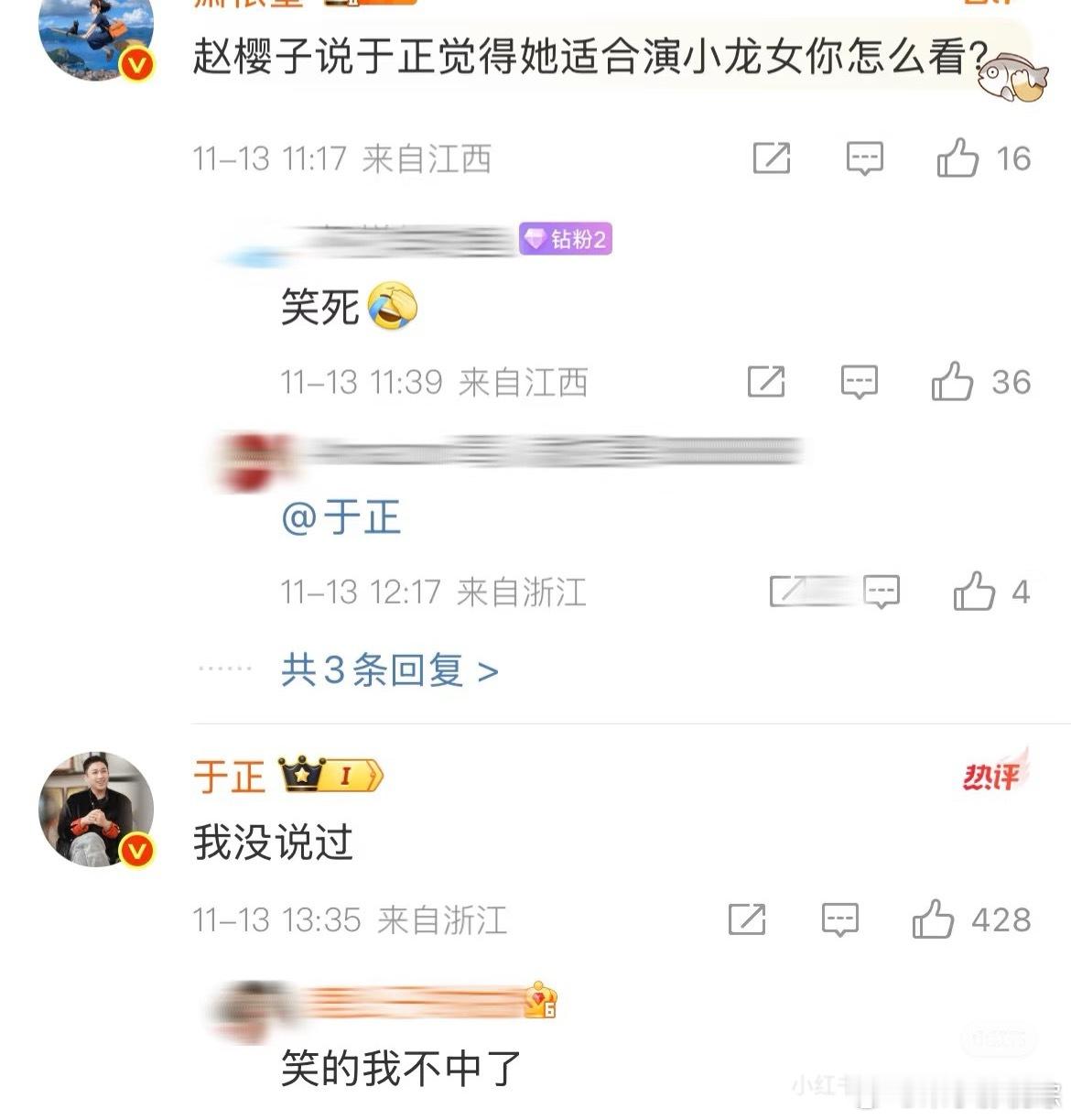Like the @于正 reply with 4 likes
1071x1120 pixels.
coord(974,591)
